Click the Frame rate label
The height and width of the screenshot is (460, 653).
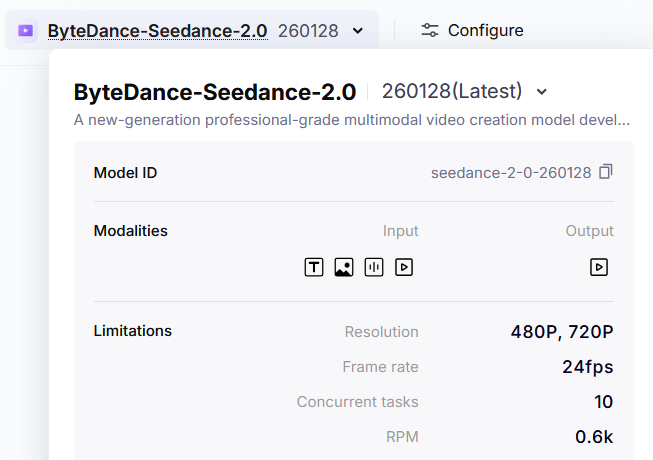click(x=381, y=367)
